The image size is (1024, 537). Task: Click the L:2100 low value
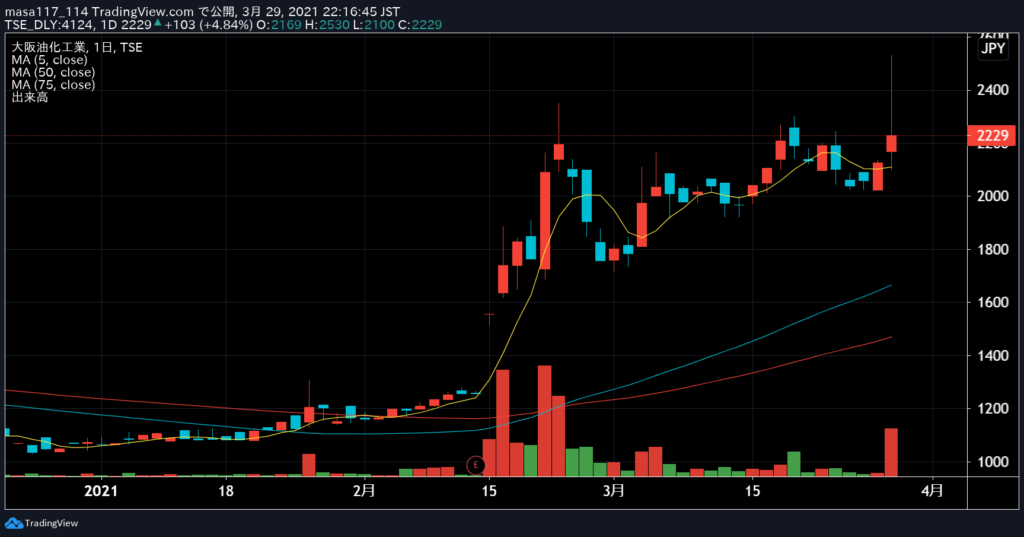click(x=374, y=25)
